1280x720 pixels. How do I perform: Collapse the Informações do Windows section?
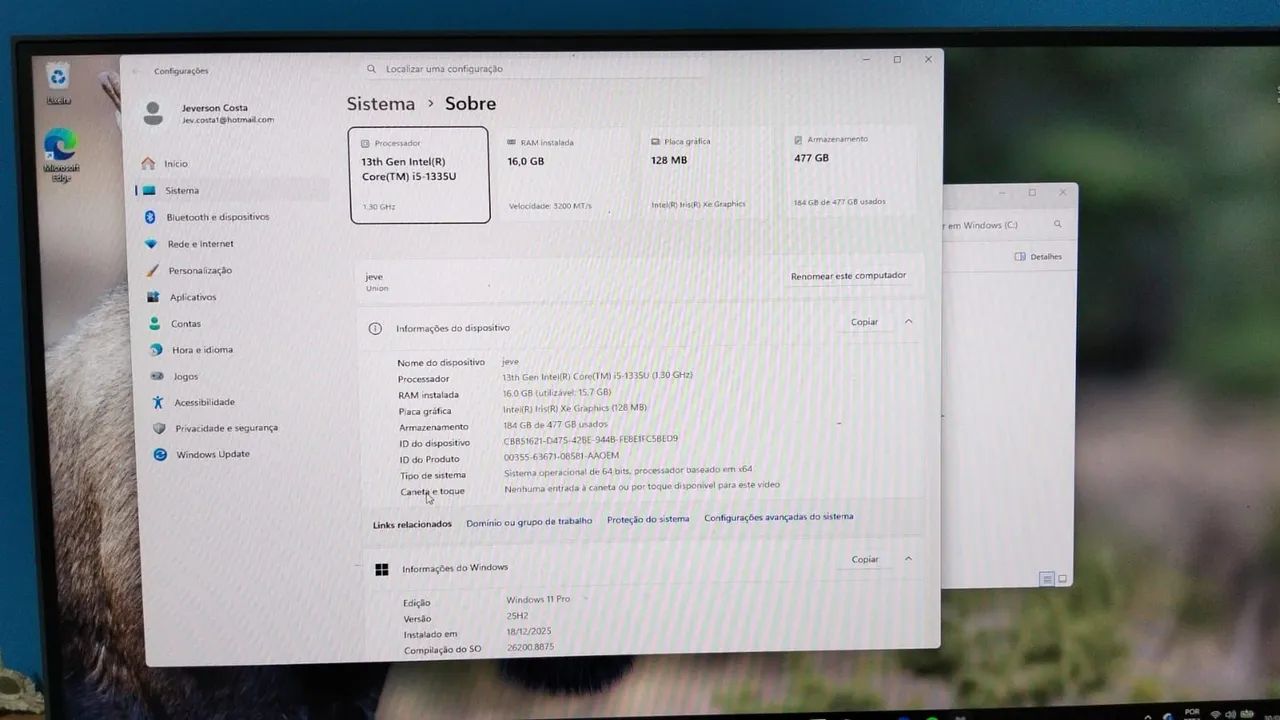908,559
